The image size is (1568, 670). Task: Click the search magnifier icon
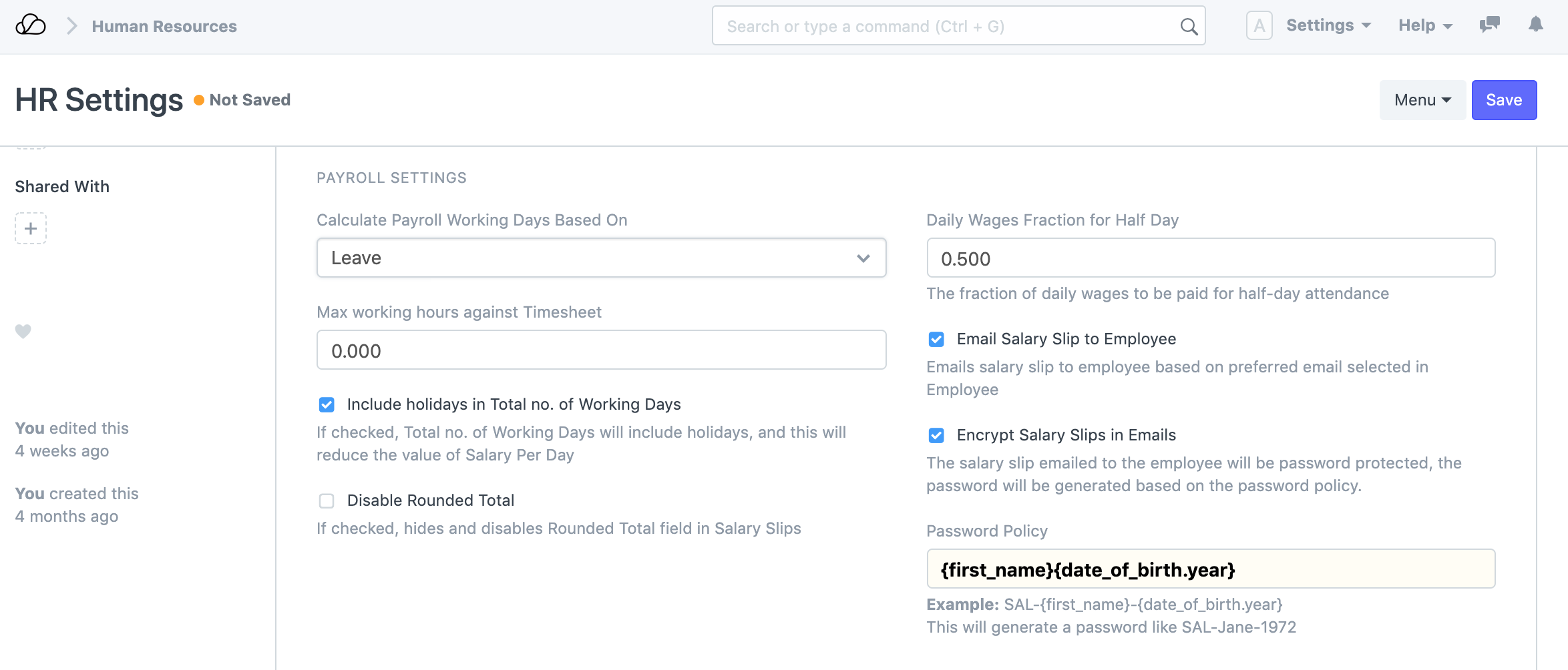[1189, 27]
